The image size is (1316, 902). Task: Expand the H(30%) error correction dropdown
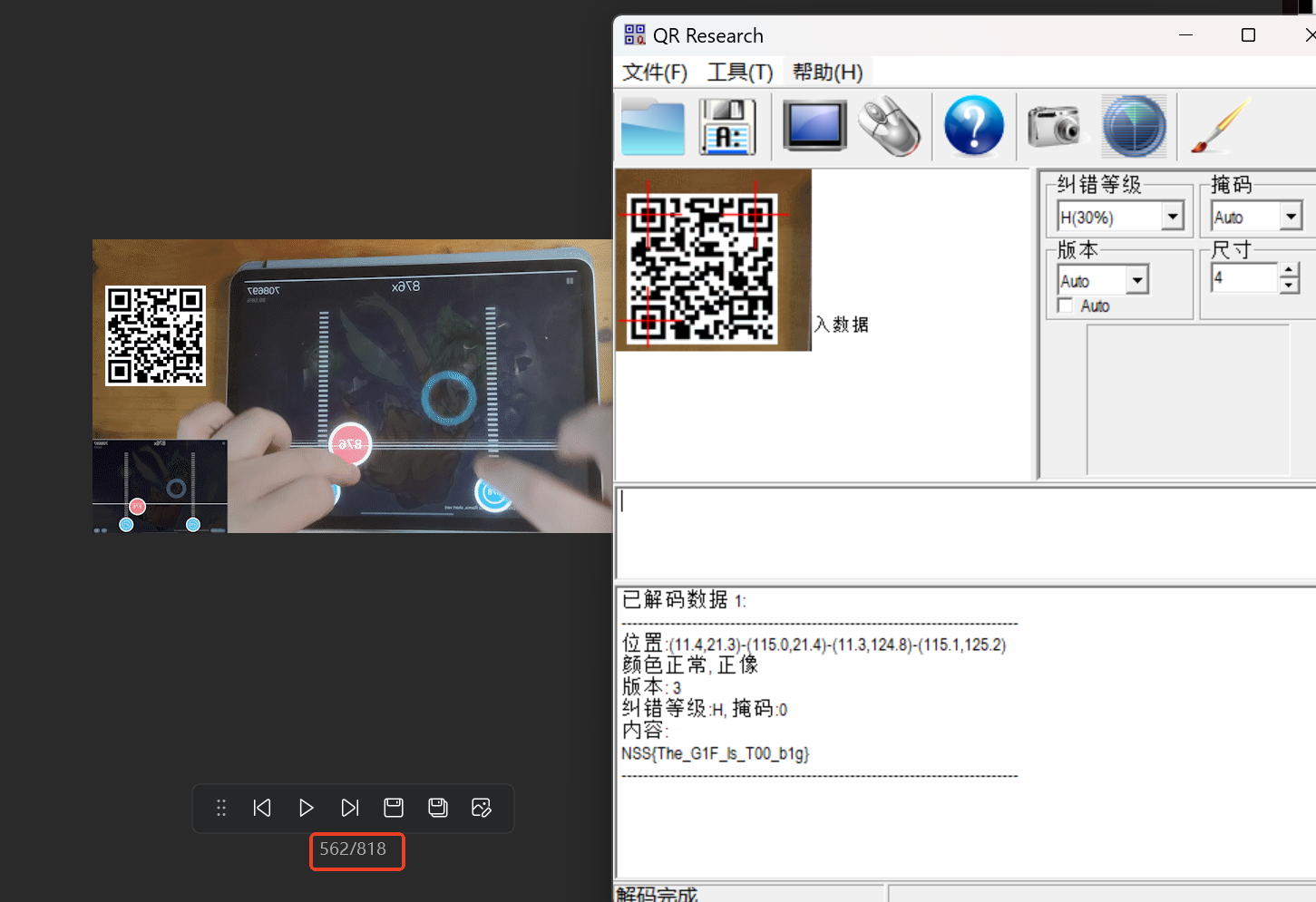click(x=1173, y=217)
